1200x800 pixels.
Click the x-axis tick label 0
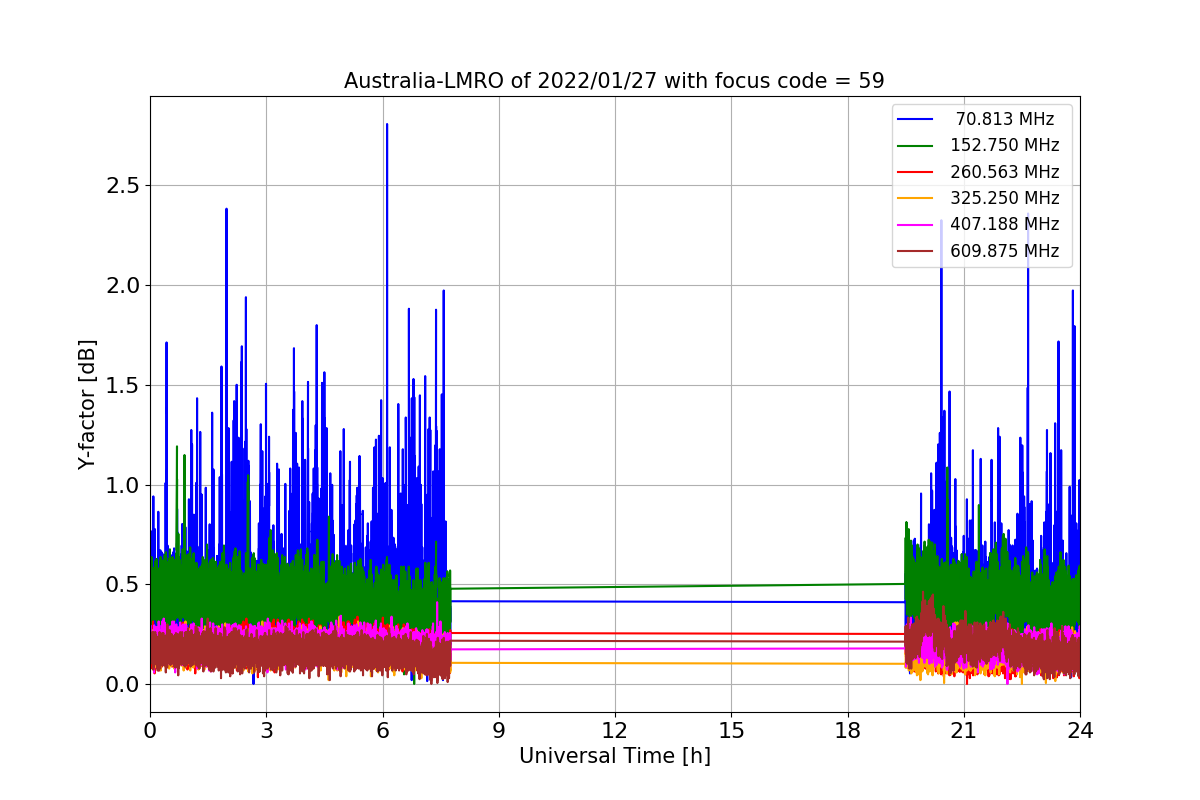[x=150, y=730]
